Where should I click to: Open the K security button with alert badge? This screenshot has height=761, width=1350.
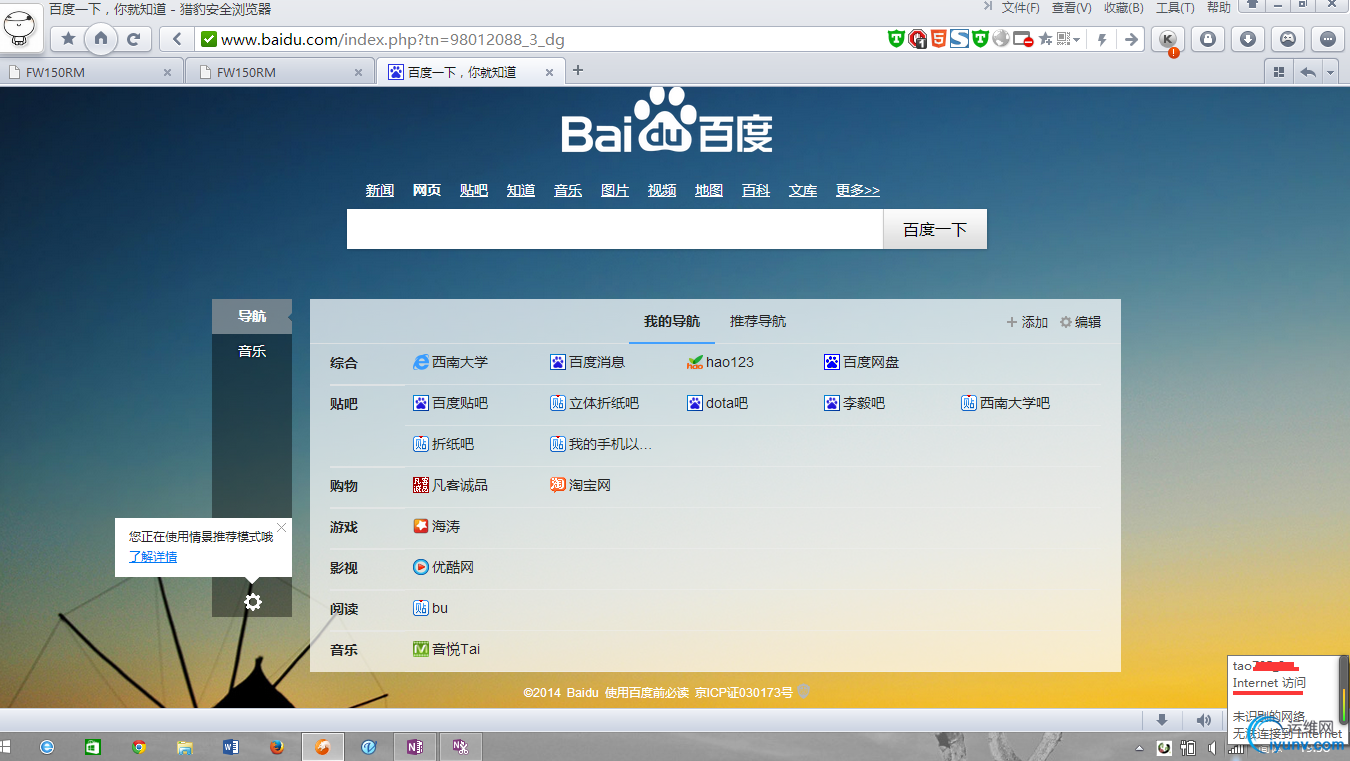point(1167,39)
